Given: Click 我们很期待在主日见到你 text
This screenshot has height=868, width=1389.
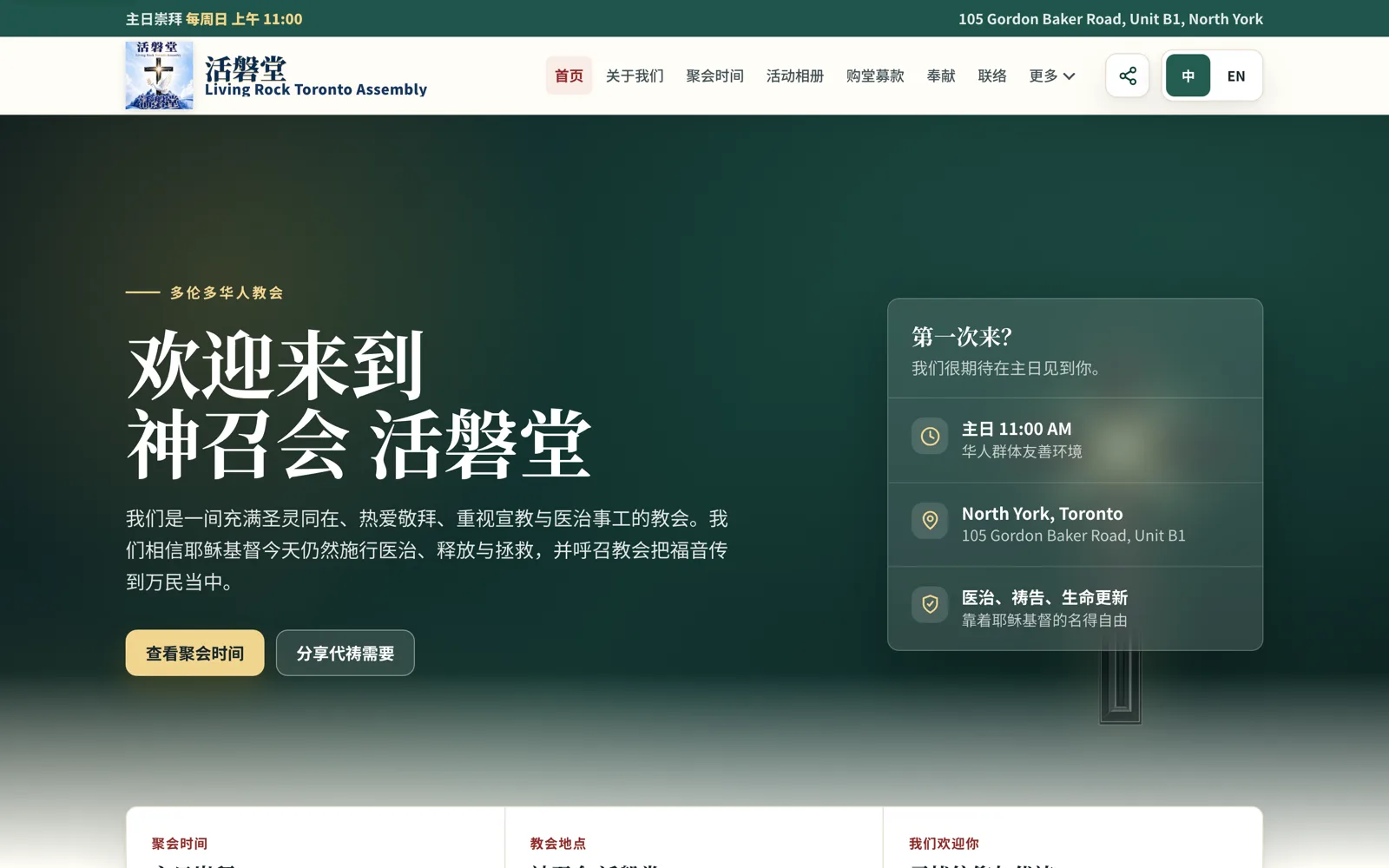Looking at the screenshot, I should 1007,368.
